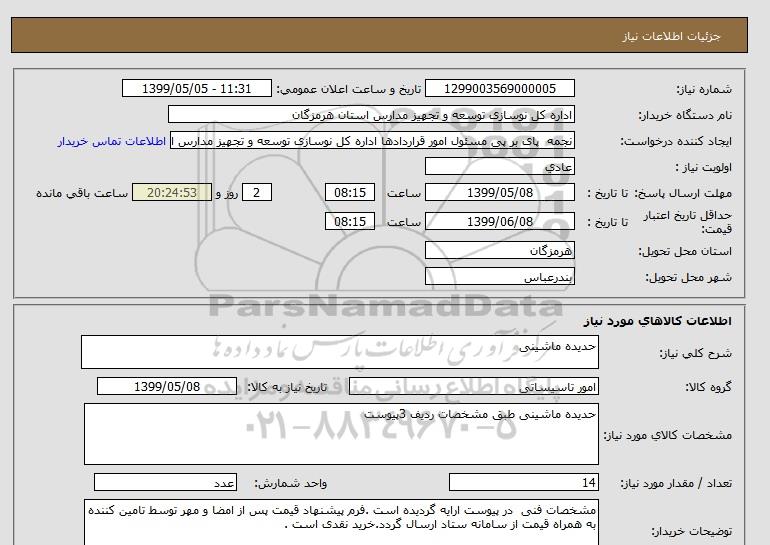This screenshot has width=770, height=545.
Task: Click the general description box حدیده ماشینی
Action: click(340, 352)
